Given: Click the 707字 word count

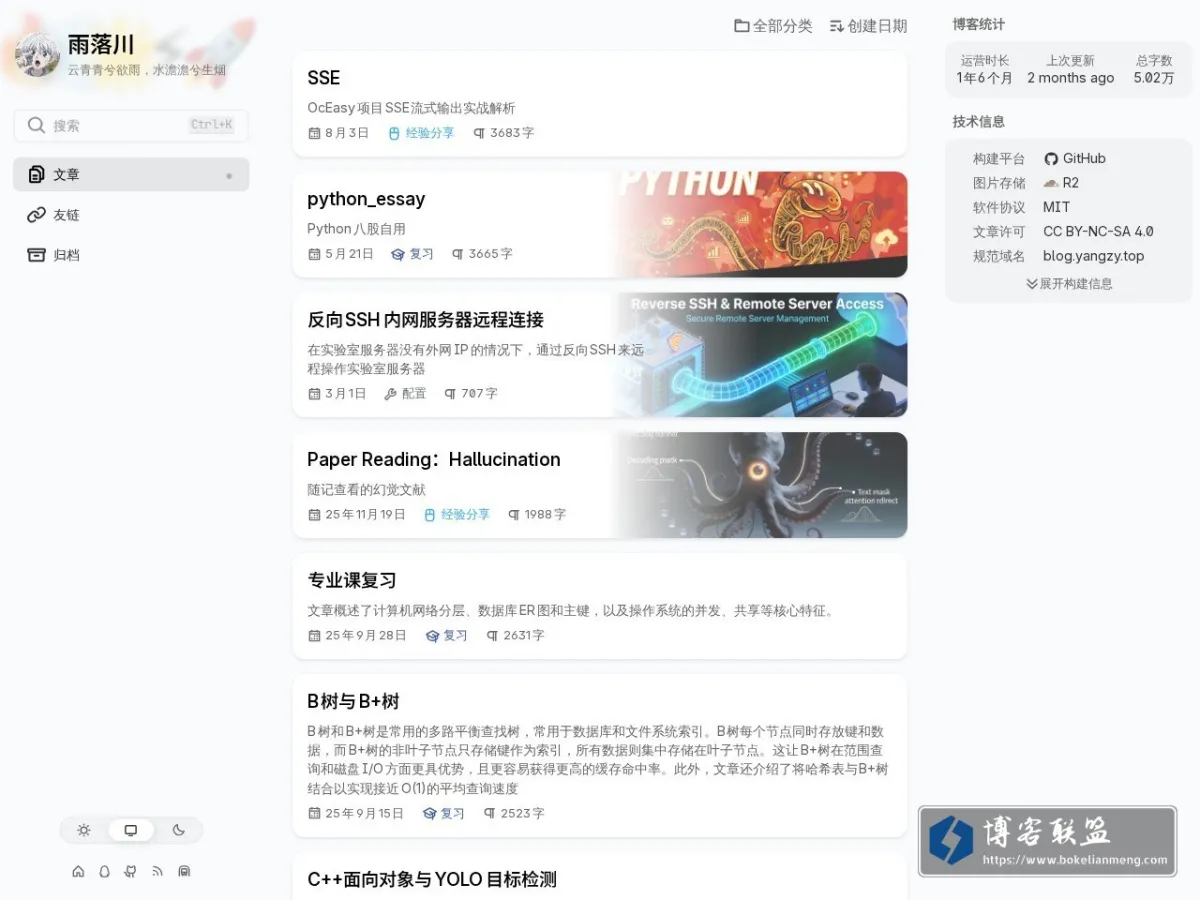Looking at the screenshot, I should pyautogui.click(x=471, y=394).
